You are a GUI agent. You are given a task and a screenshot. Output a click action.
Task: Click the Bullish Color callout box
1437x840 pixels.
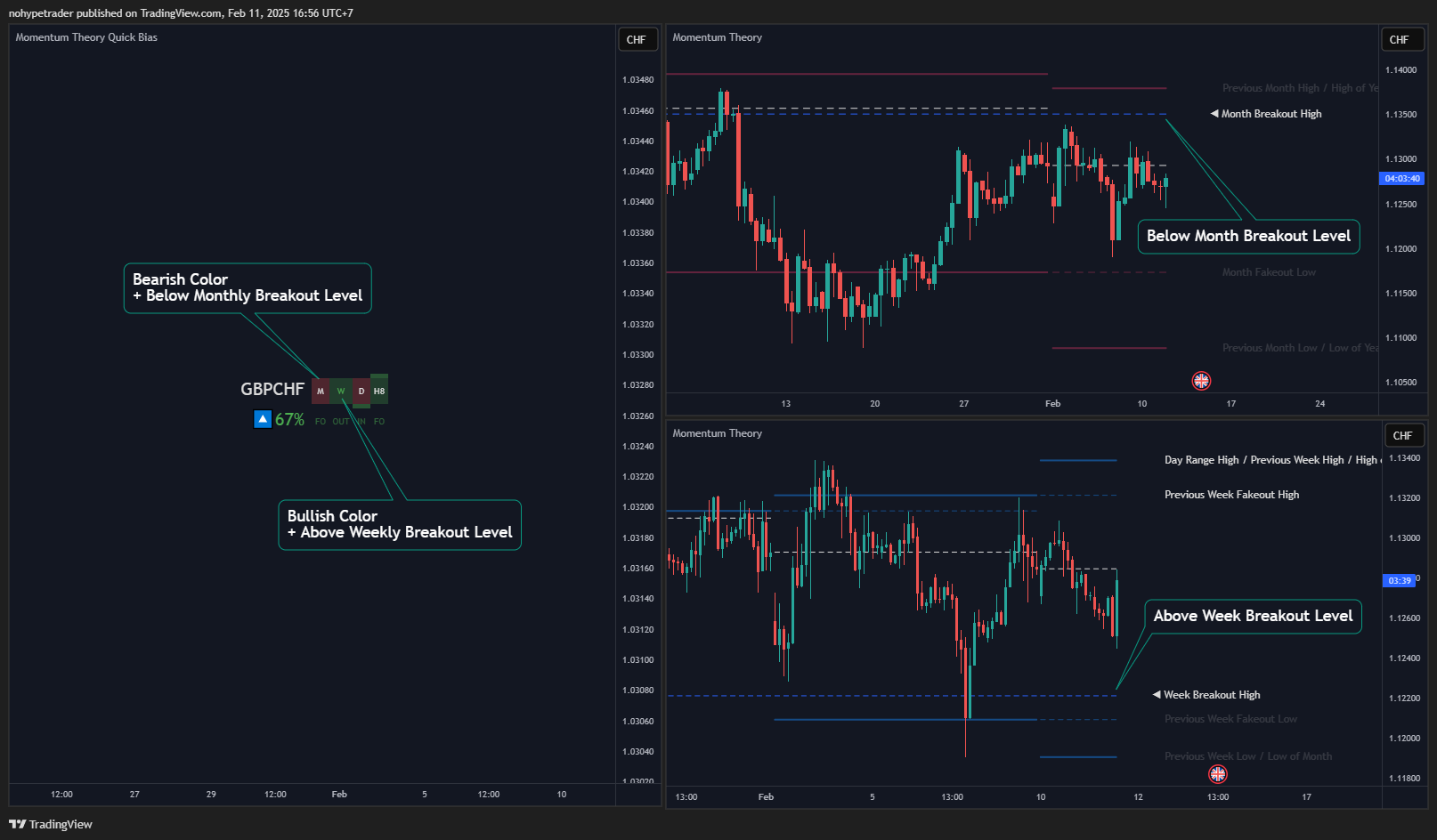pyautogui.click(x=400, y=524)
